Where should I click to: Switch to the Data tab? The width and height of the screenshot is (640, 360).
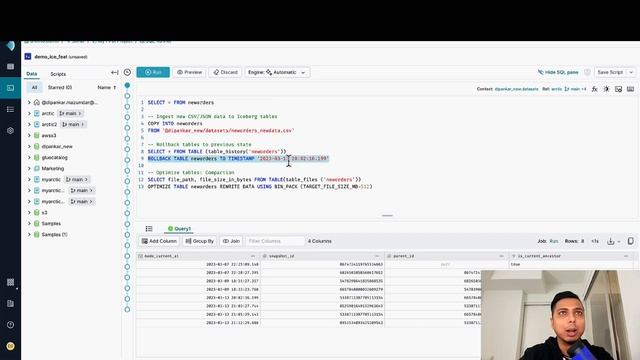(x=31, y=74)
